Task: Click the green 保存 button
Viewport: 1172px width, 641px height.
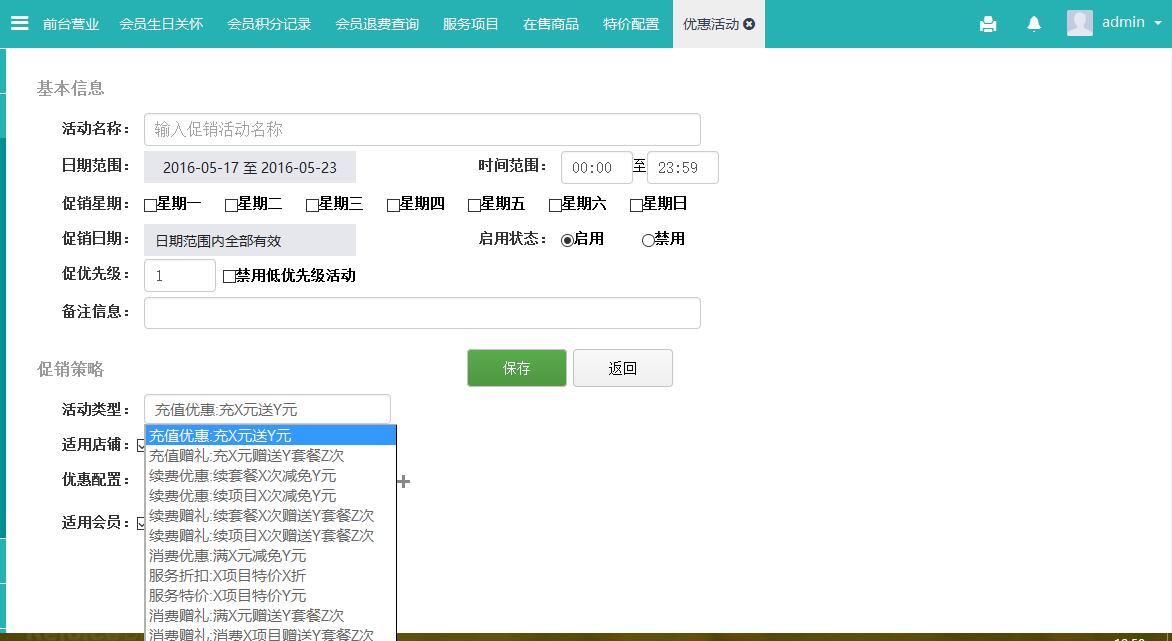Action: click(x=516, y=368)
